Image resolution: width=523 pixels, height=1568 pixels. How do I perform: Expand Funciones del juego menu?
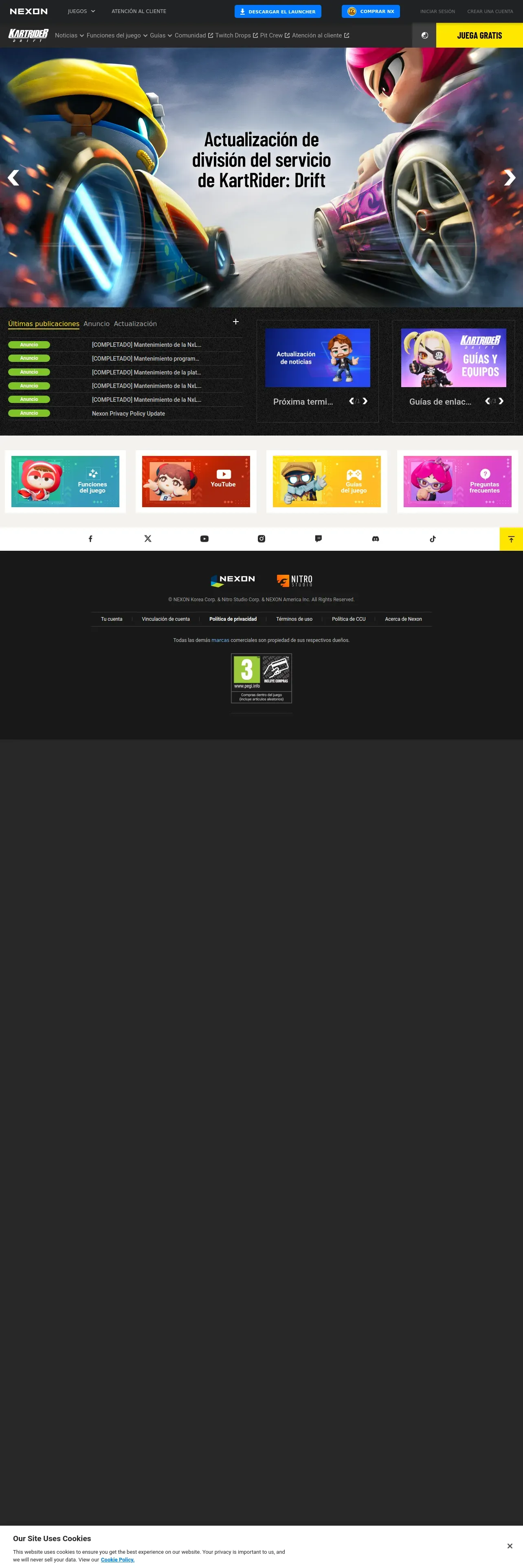click(x=117, y=35)
